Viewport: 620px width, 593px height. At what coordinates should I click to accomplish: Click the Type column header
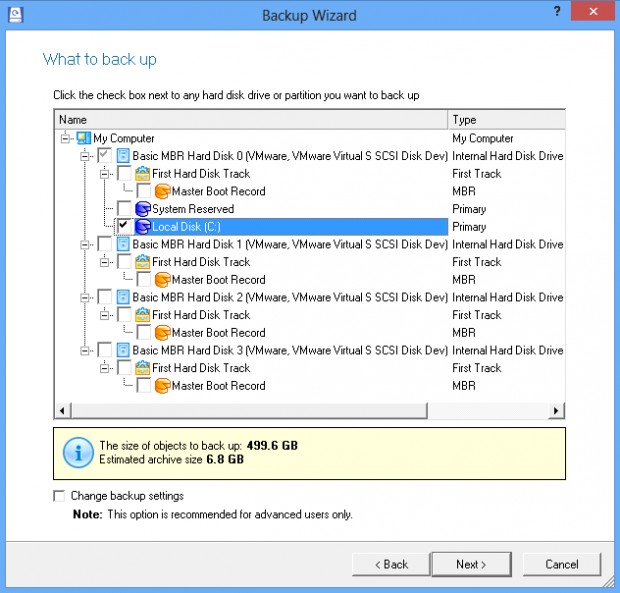[507, 120]
